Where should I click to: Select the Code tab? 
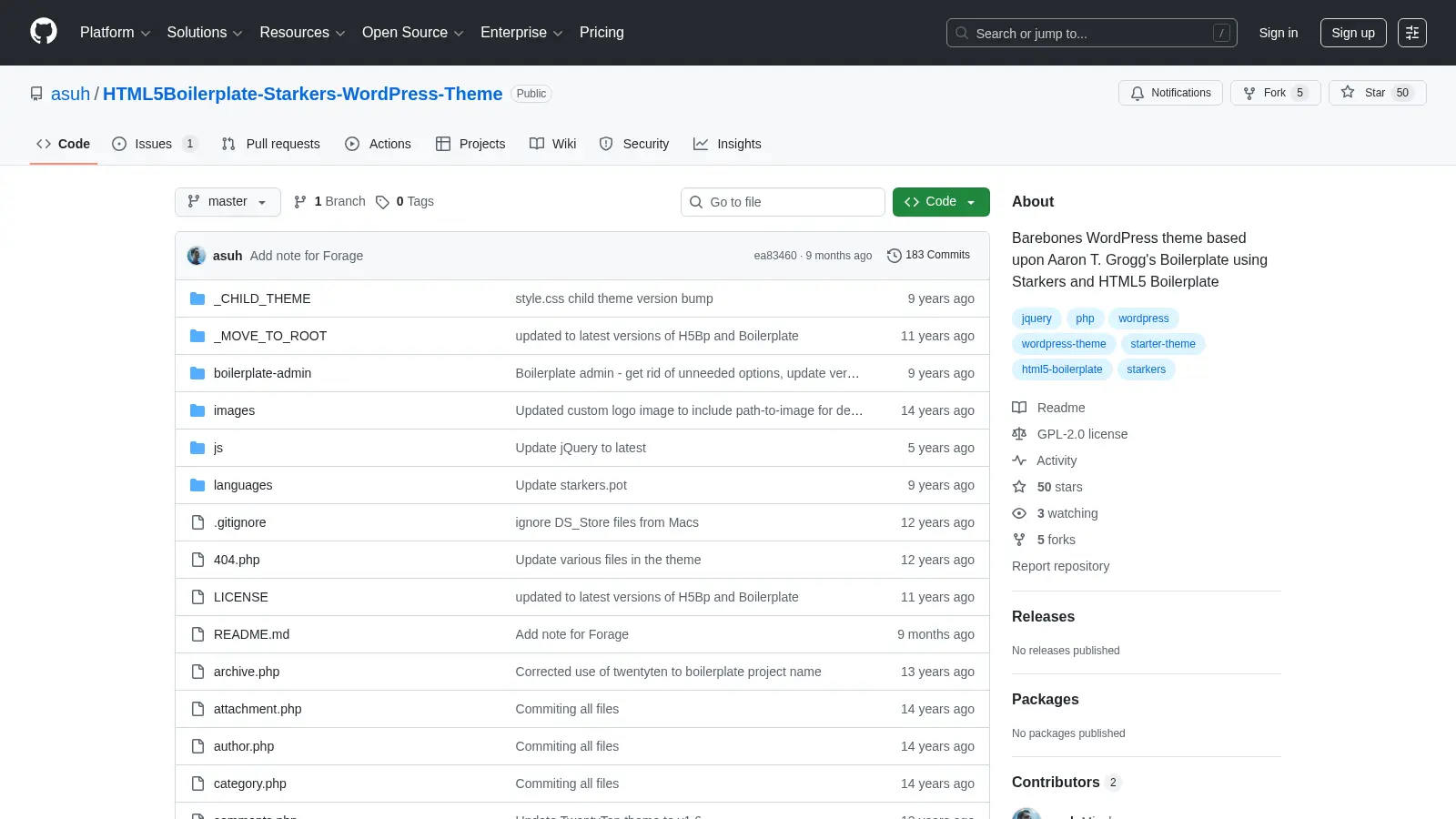pos(64,144)
